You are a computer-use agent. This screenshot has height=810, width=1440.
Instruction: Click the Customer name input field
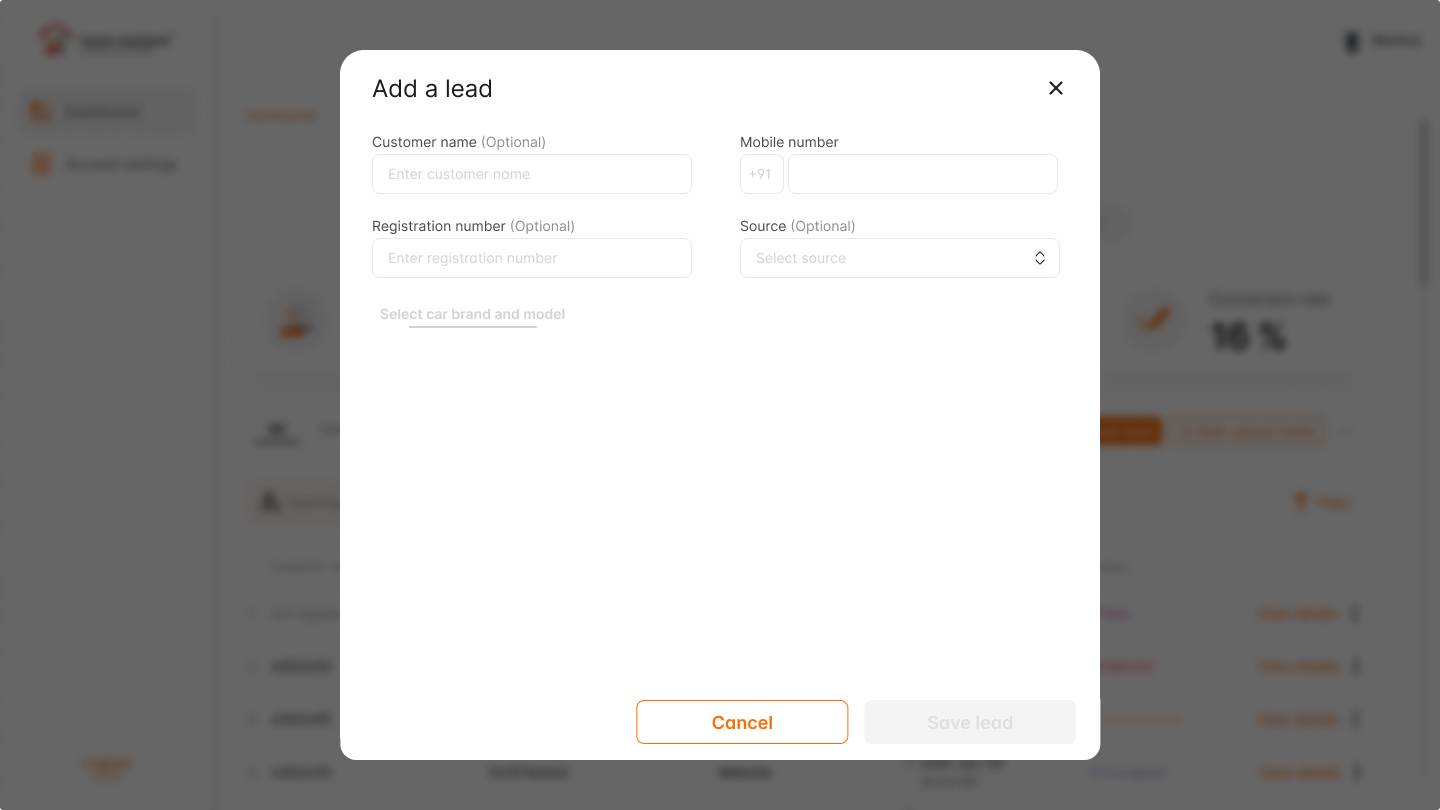(531, 174)
